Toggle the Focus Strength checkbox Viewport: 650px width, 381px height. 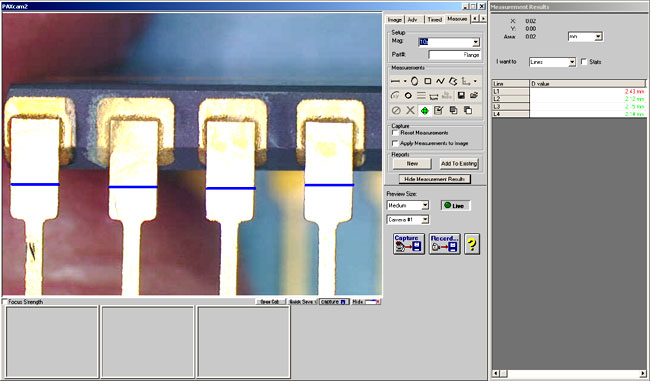5,302
